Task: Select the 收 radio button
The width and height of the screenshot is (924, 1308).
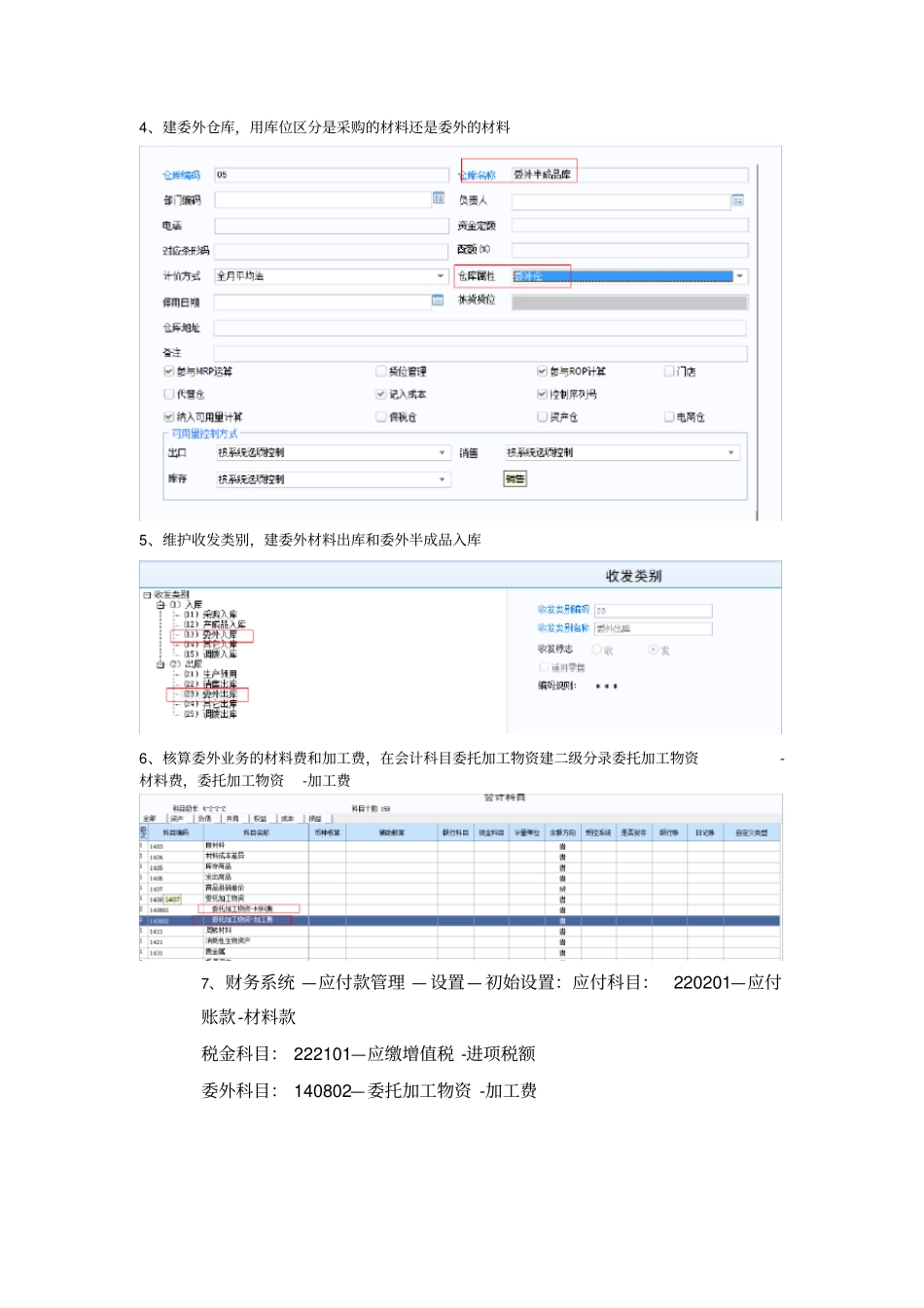Action: [x=597, y=650]
